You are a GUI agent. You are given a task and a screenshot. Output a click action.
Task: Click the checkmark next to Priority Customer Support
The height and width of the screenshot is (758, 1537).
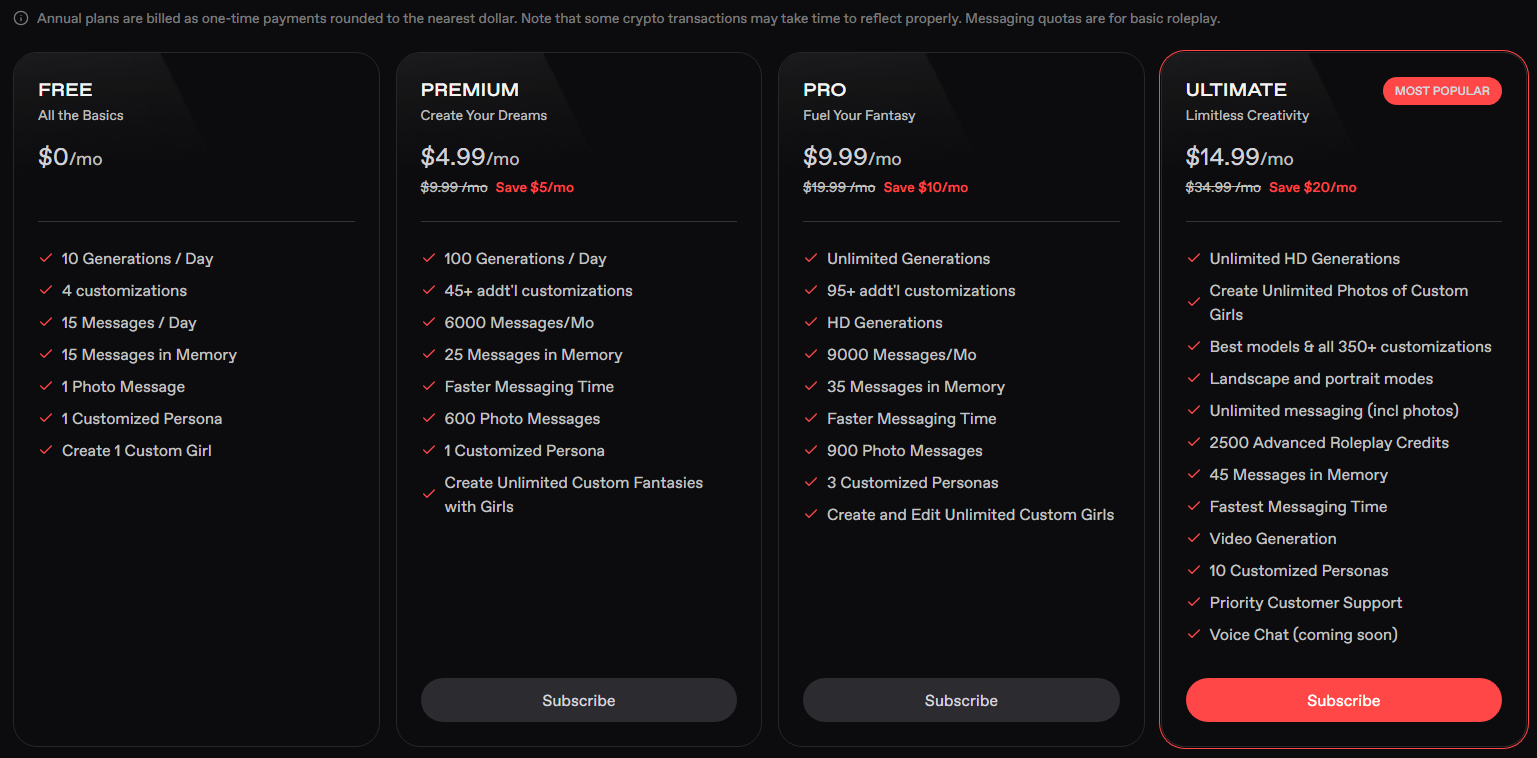(1193, 602)
